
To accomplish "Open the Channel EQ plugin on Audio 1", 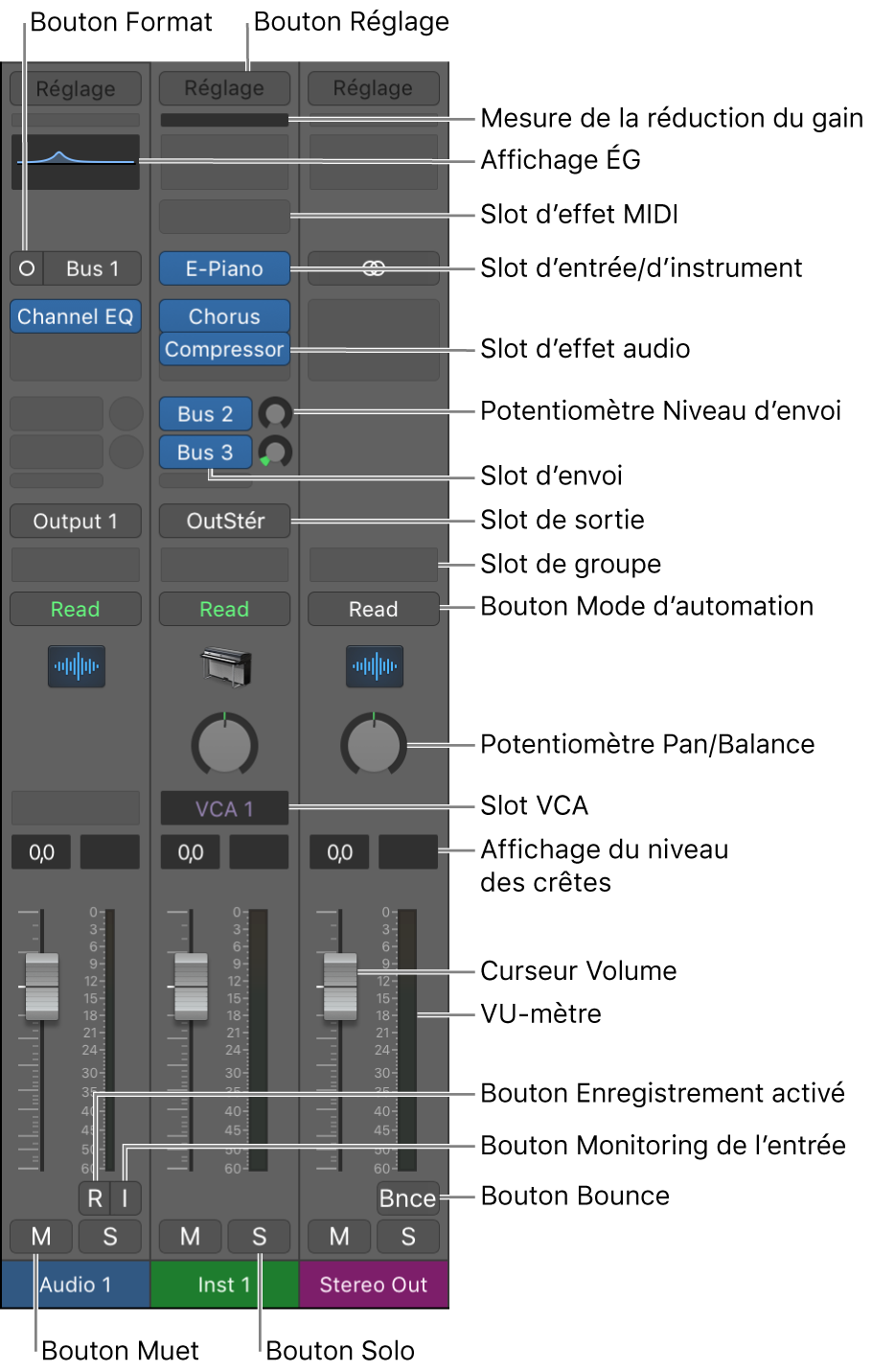I will click(x=75, y=316).
